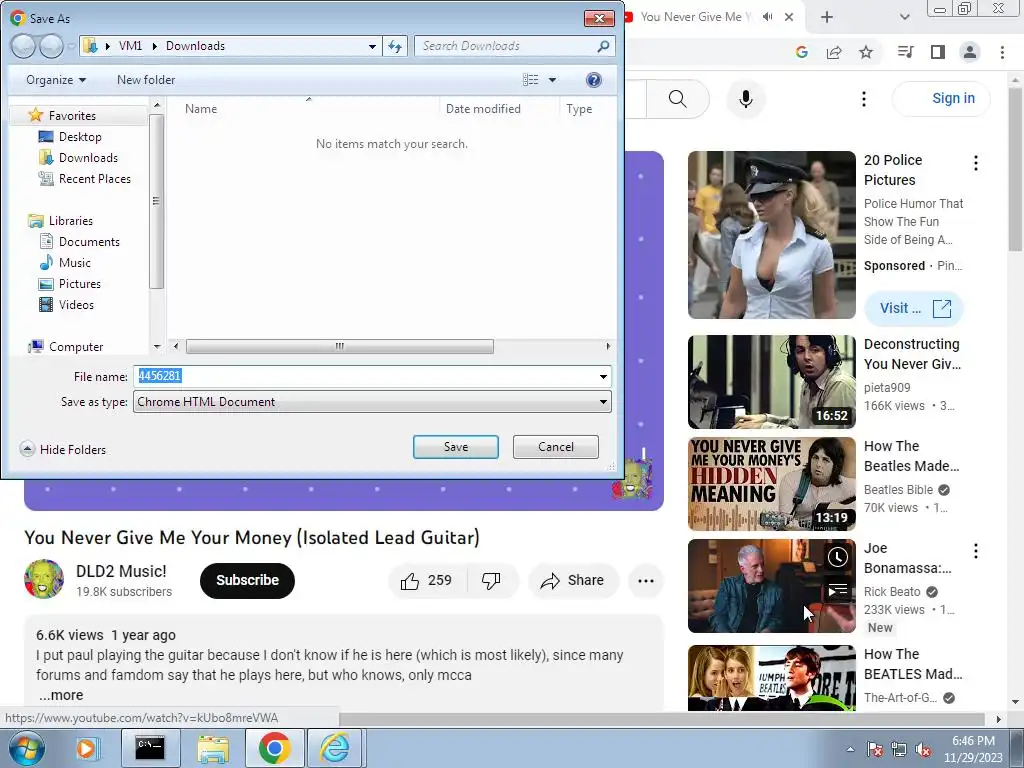Screen dimensions: 1024x768
Task: Open options for 20 Police Pictures ad
Action: pos(976,163)
